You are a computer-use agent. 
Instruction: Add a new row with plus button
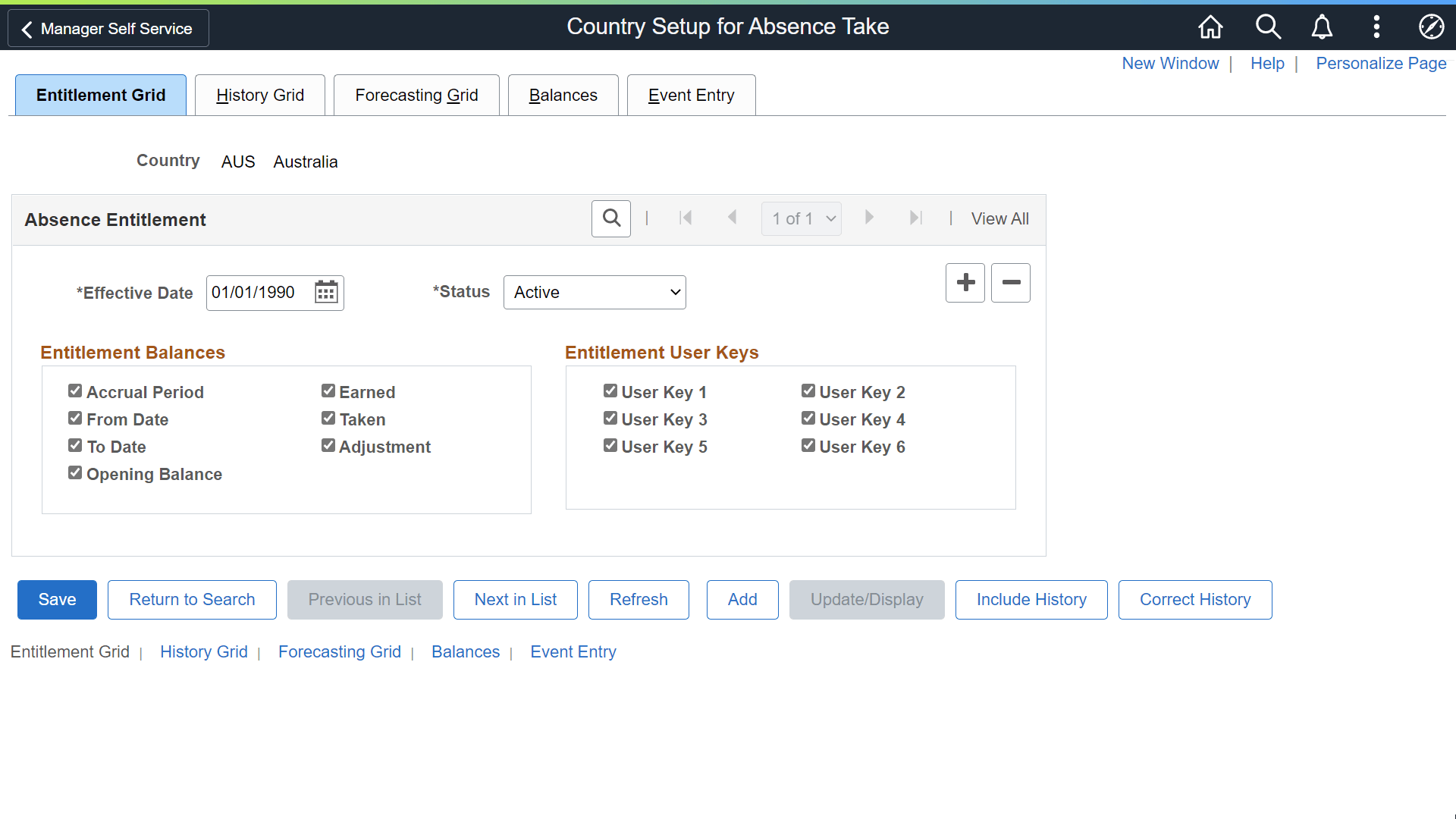965,283
